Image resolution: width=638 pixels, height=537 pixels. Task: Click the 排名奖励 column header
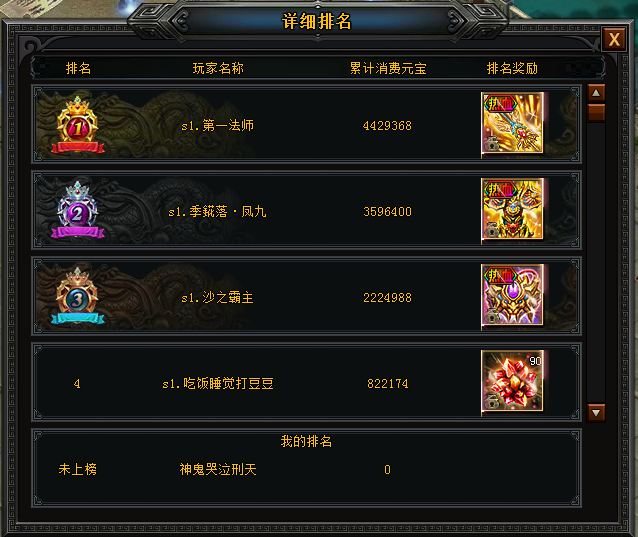pos(512,68)
